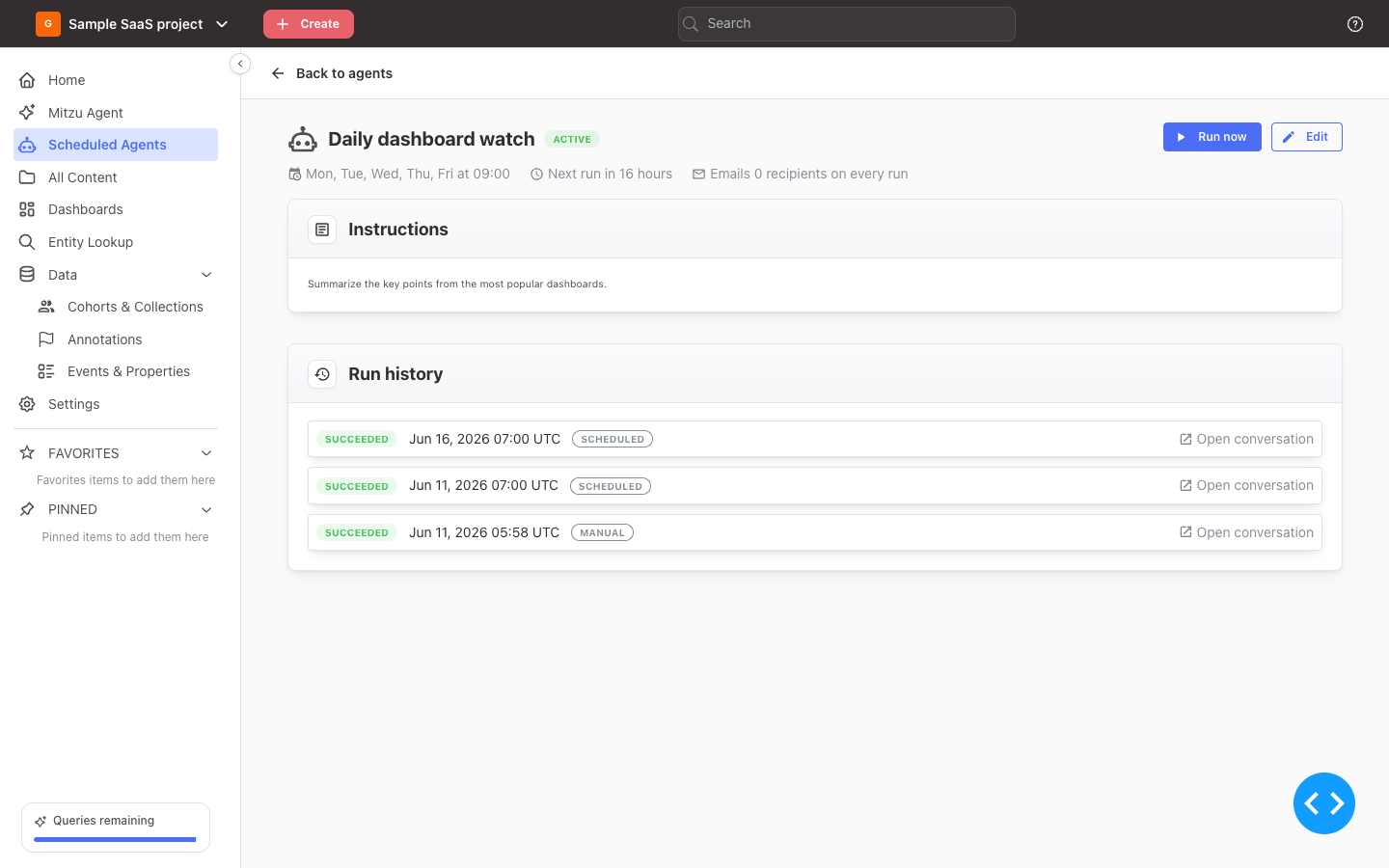Click the Home house icon
Viewport: 1389px width, 868px height.
27,80
